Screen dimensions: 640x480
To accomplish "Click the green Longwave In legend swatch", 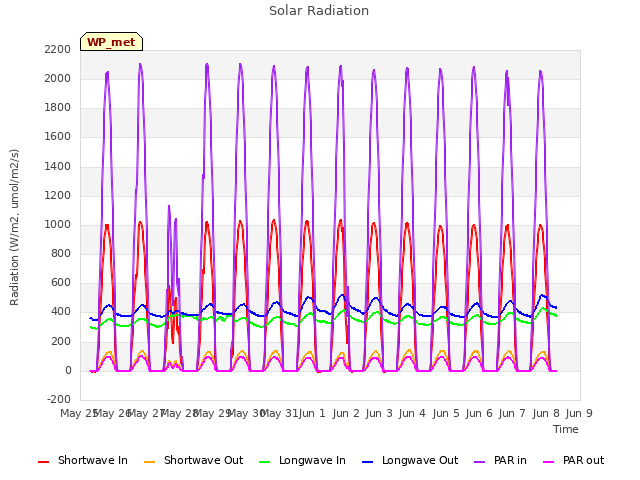I will pos(264,462).
